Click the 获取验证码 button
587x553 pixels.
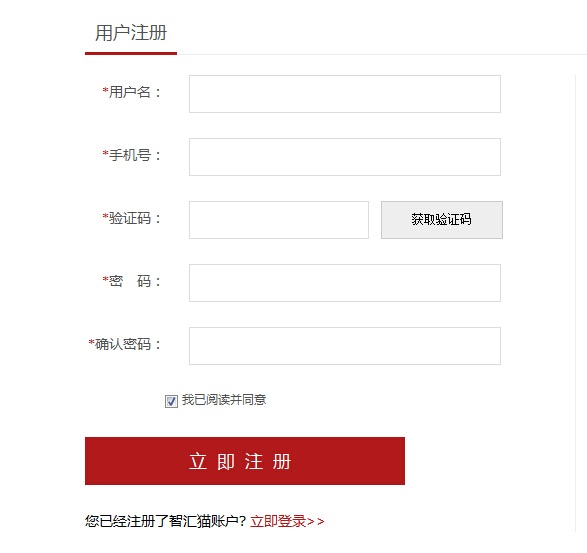tap(442, 220)
